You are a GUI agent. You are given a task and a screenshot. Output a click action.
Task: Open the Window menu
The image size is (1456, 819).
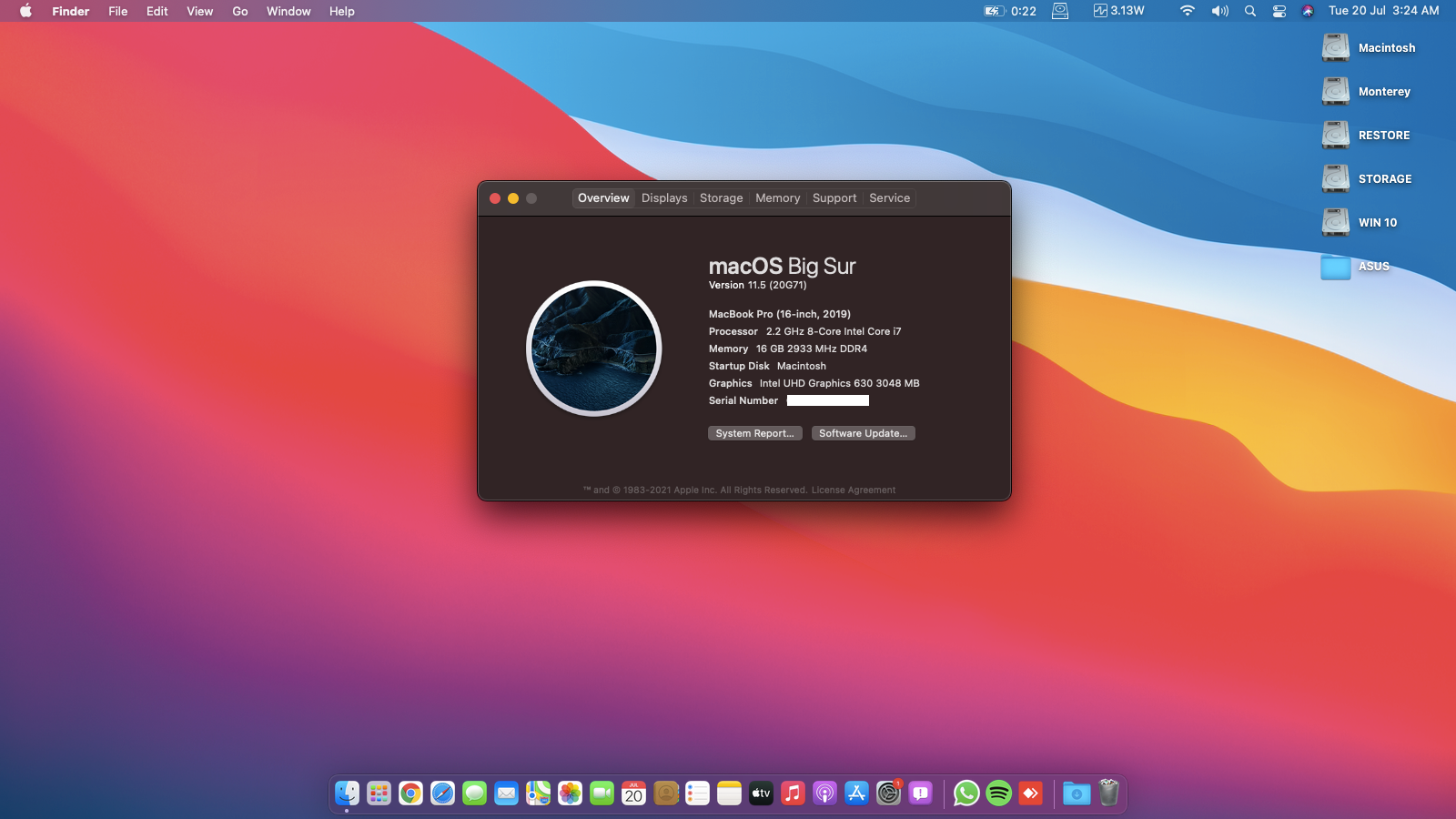point(288,11)
